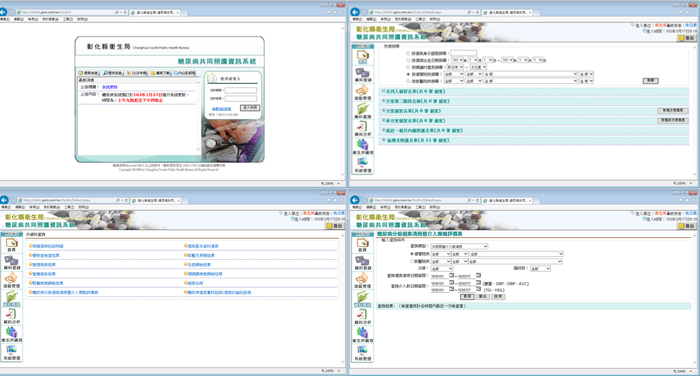Expand the last teal list section (共 12 筆個案)

(x=534, y=141)
